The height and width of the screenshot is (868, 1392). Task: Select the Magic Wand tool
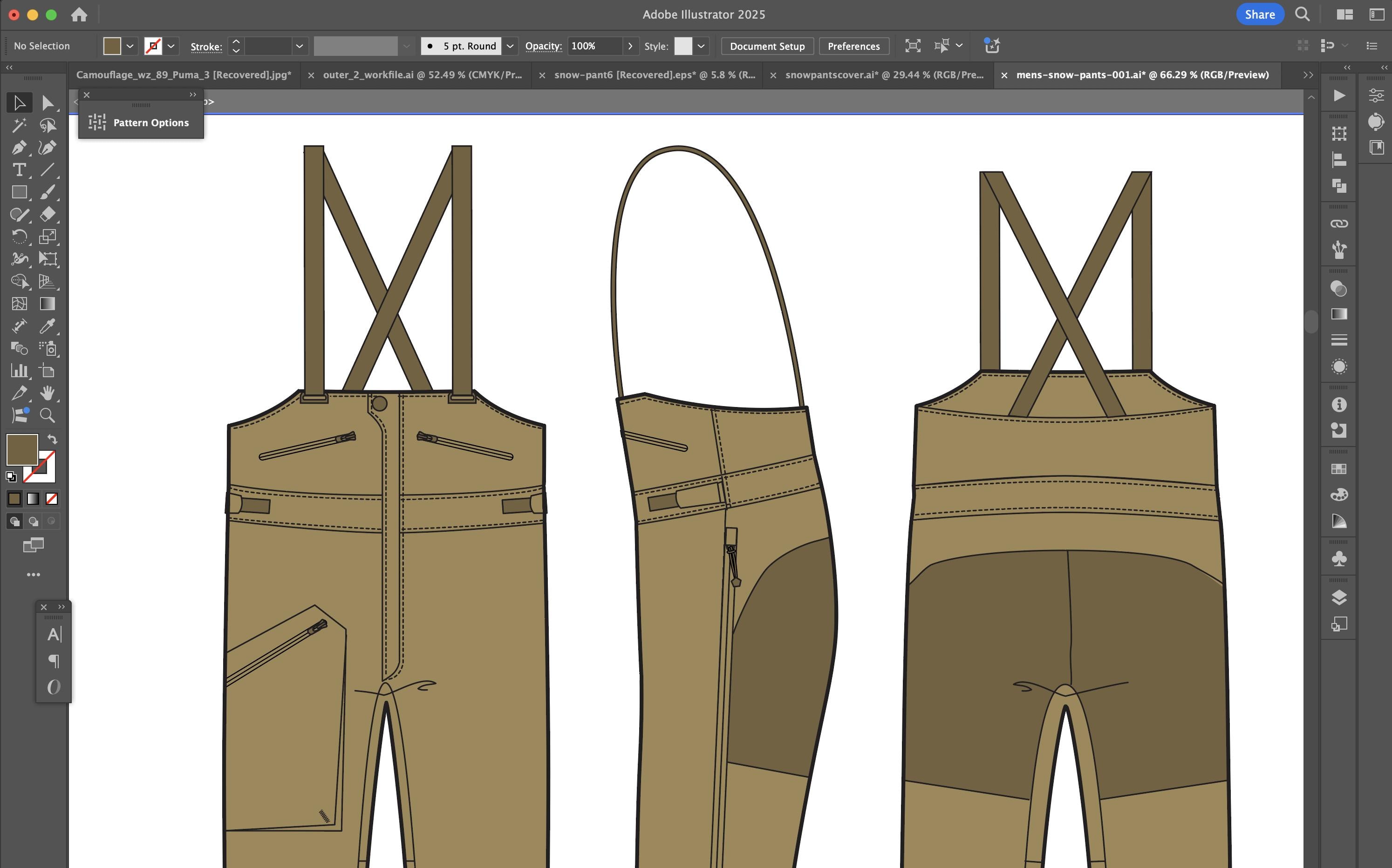19,125
